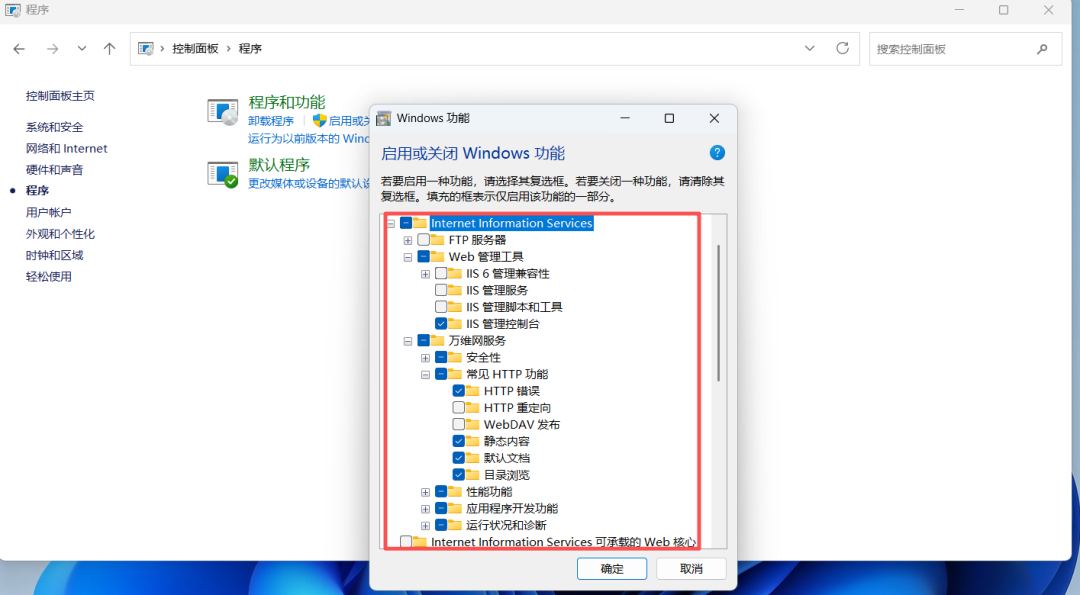The width and height of the screenshot is (1080, 595).
Task: Click folder icon of 万维网服务
Action: click(437, 340)
